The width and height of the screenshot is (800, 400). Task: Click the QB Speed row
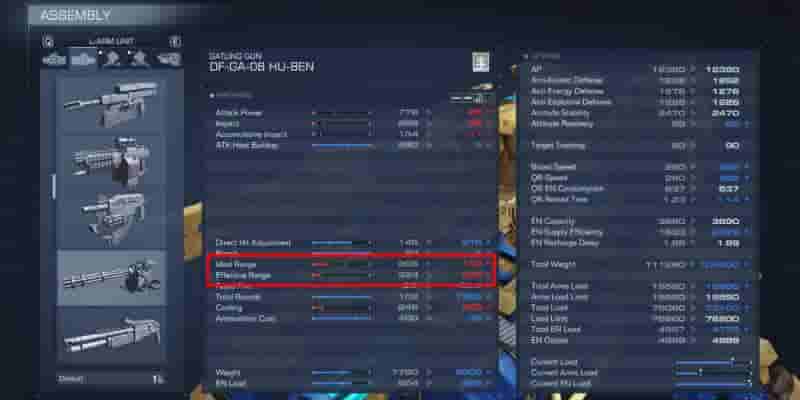[x=641, y=178]
